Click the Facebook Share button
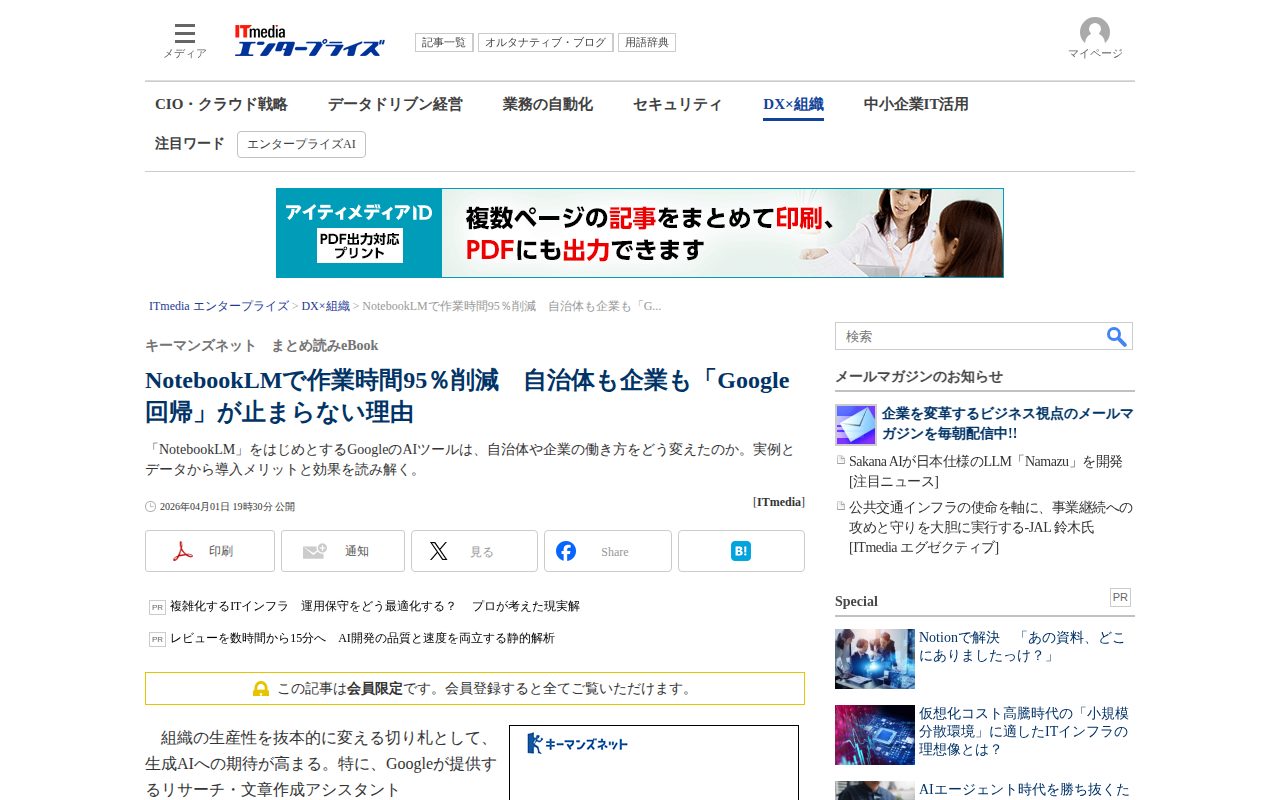This screenshot has width=1280, height=800. (608, 551)
